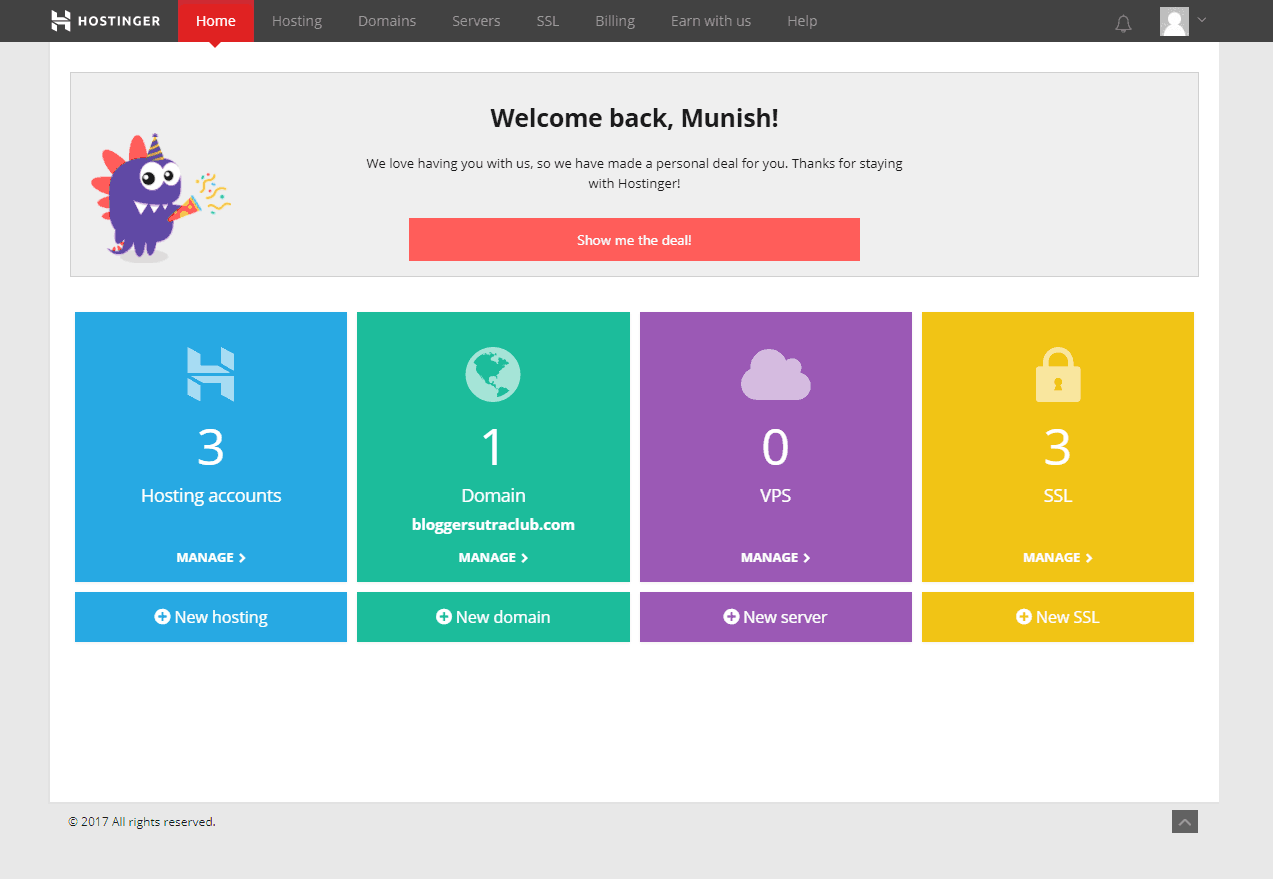Click the scroll-to-top arrow icon
Image resolution: width=1273 pixels, height=879 pixels.
coord(1185,822)
